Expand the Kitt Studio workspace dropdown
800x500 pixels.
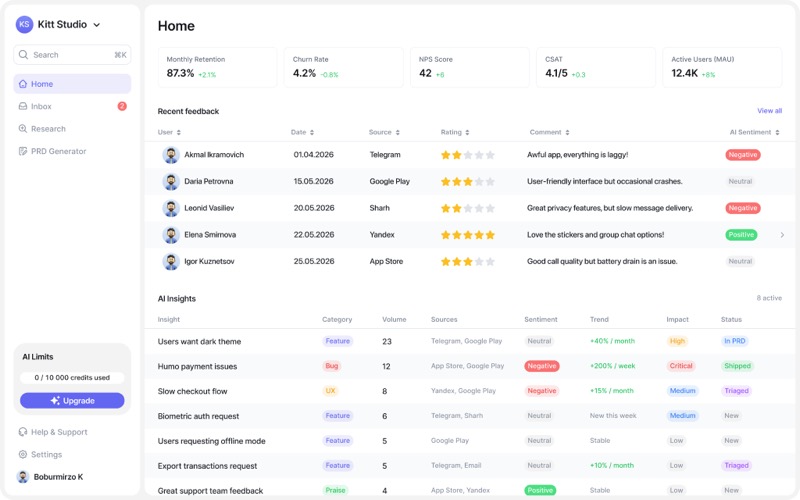point(97,24)
